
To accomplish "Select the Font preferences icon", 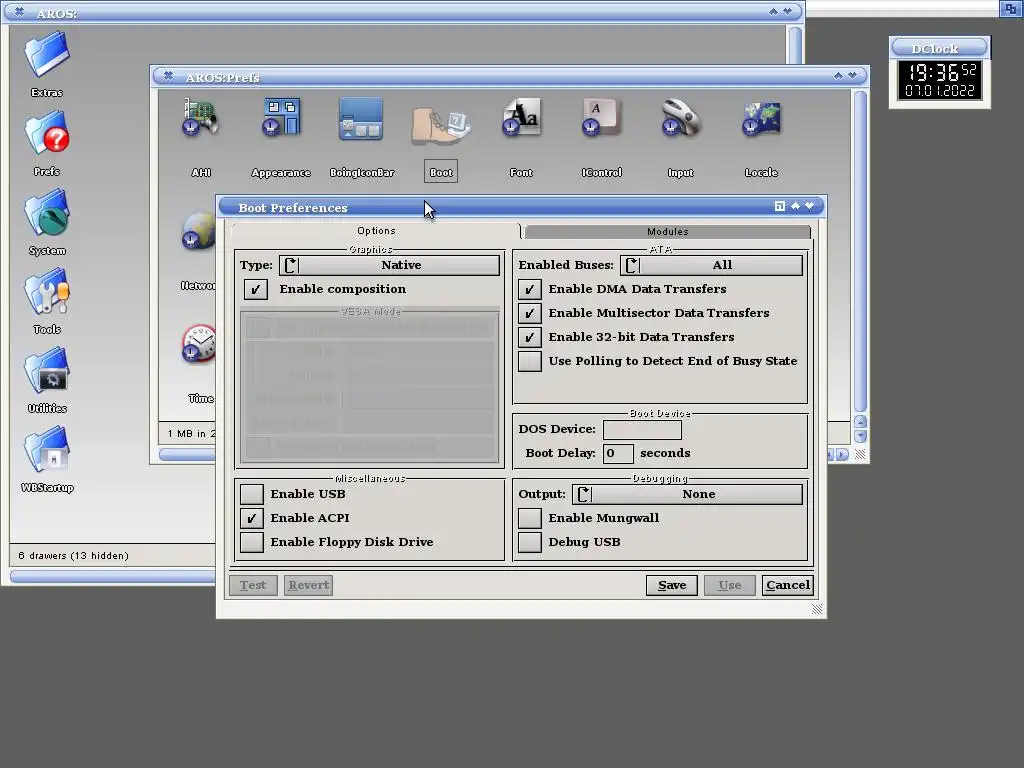I will 521,118.
